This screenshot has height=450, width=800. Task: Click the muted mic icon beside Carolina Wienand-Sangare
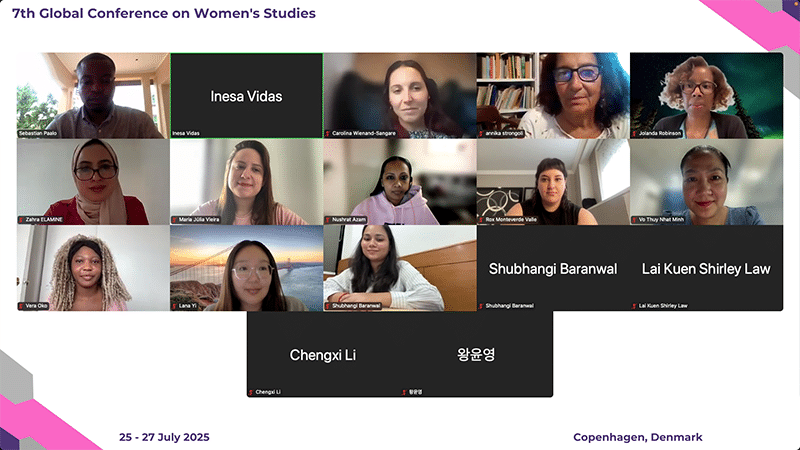pyautogui.click(x=328, y=134)
